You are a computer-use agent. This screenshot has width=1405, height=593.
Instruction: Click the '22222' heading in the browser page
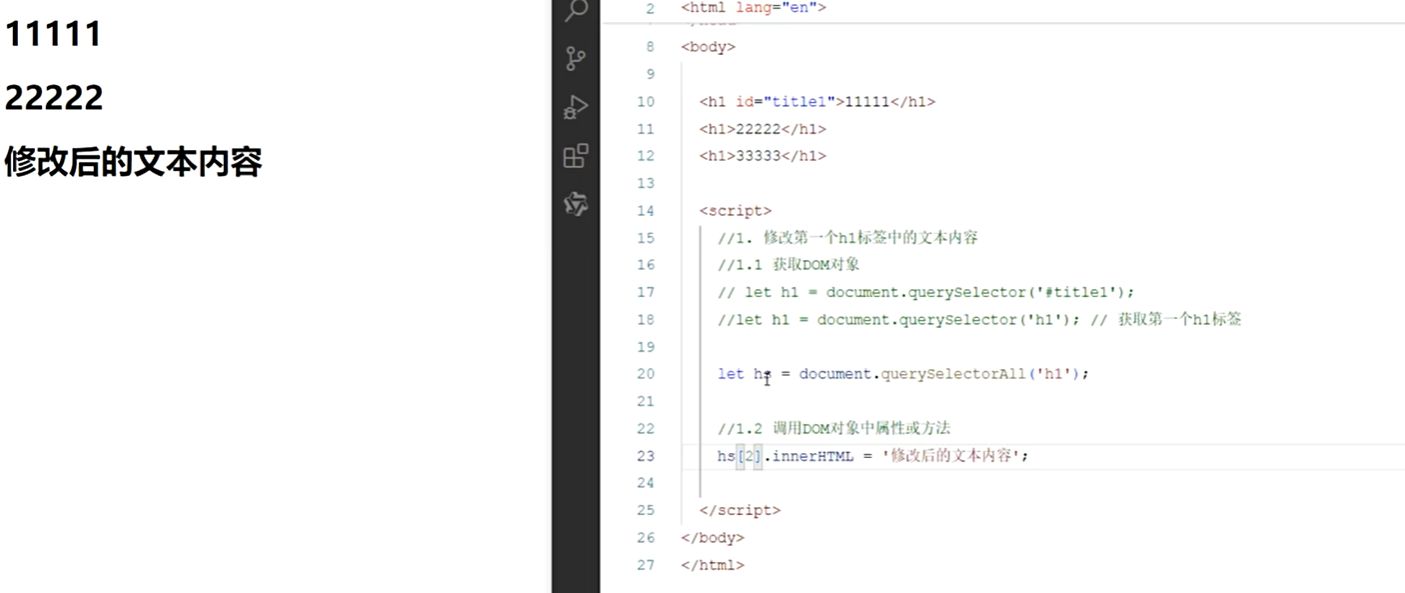coord(54,98)
